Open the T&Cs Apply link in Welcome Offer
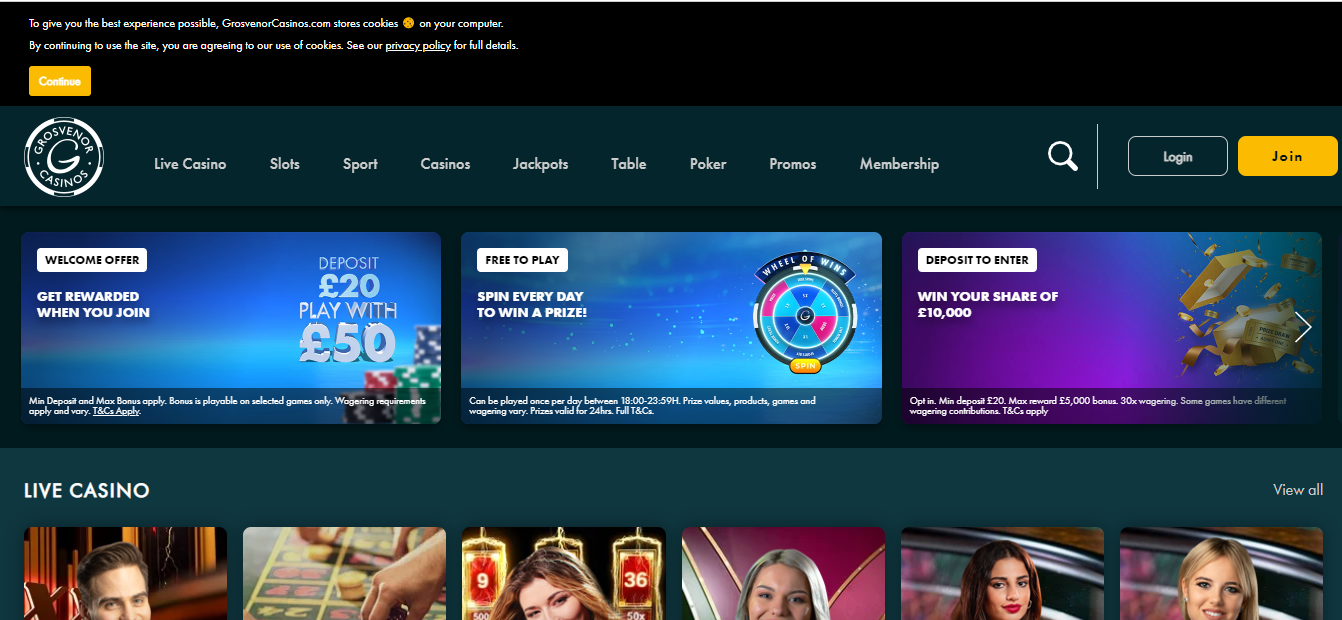The image size is (1342, 620). point(116,411)
